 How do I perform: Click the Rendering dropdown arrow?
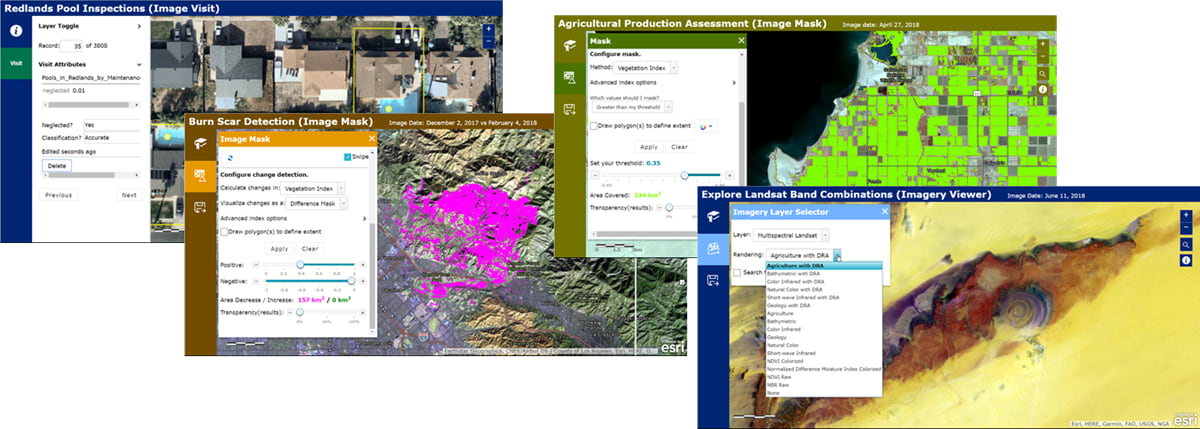(838, 256)
